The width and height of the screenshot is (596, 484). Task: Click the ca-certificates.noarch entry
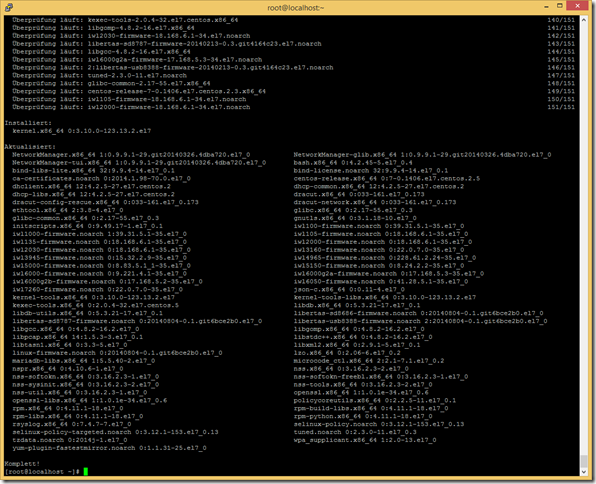click(101, 179)
